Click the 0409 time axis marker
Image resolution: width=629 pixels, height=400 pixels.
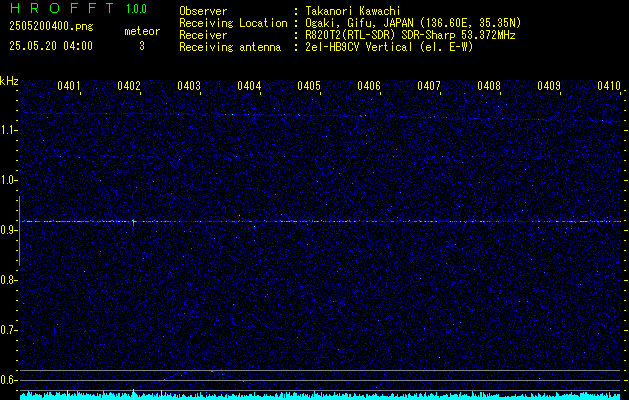[549, 85]
